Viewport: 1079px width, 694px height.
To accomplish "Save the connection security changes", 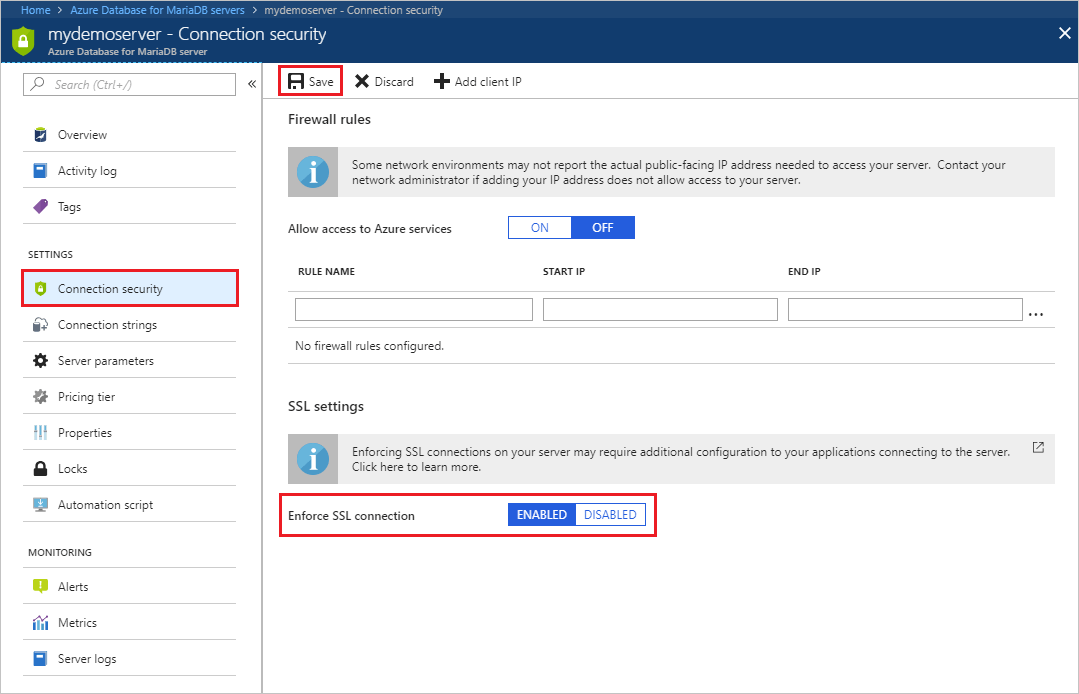I will tap(309, 81).
